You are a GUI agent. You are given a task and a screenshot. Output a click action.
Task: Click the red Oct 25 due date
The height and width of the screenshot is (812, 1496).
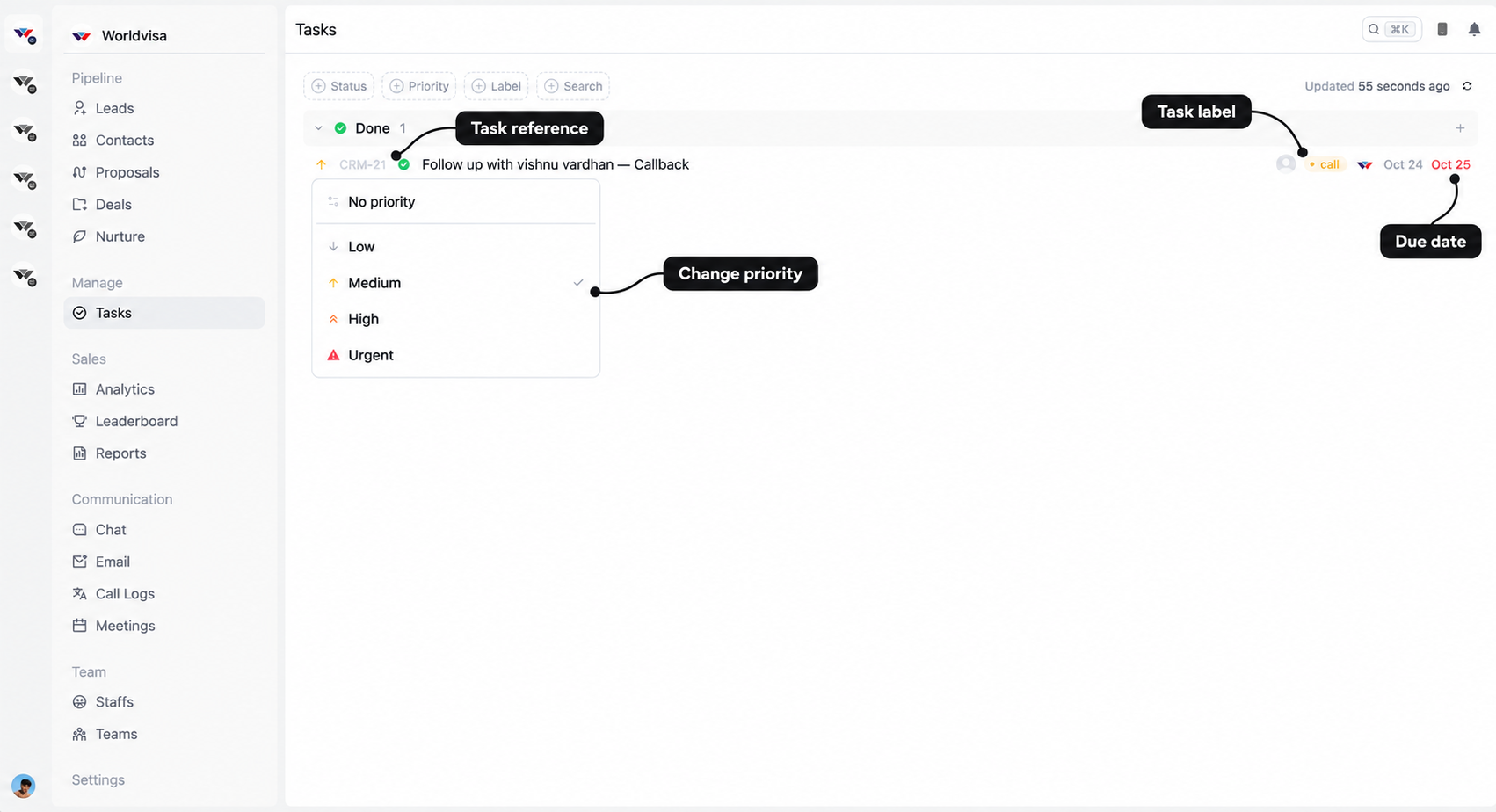click(1450, 164)
